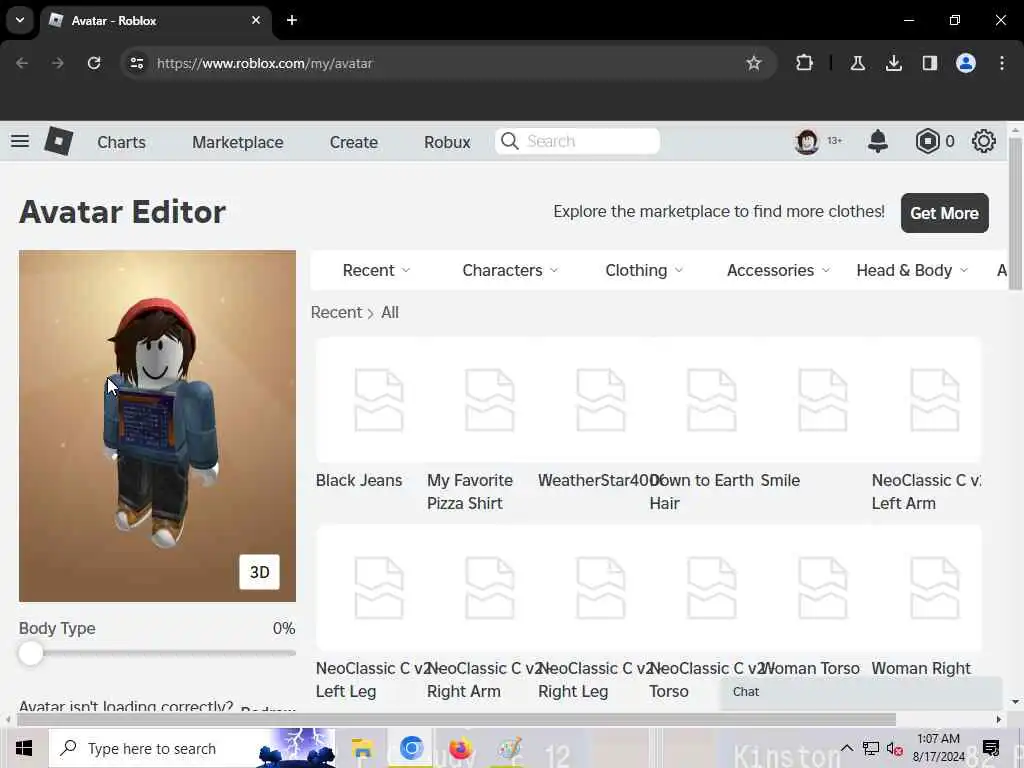Open browser extensions puzzle icon
1024x768 pixels.
(x=804, y=63)
